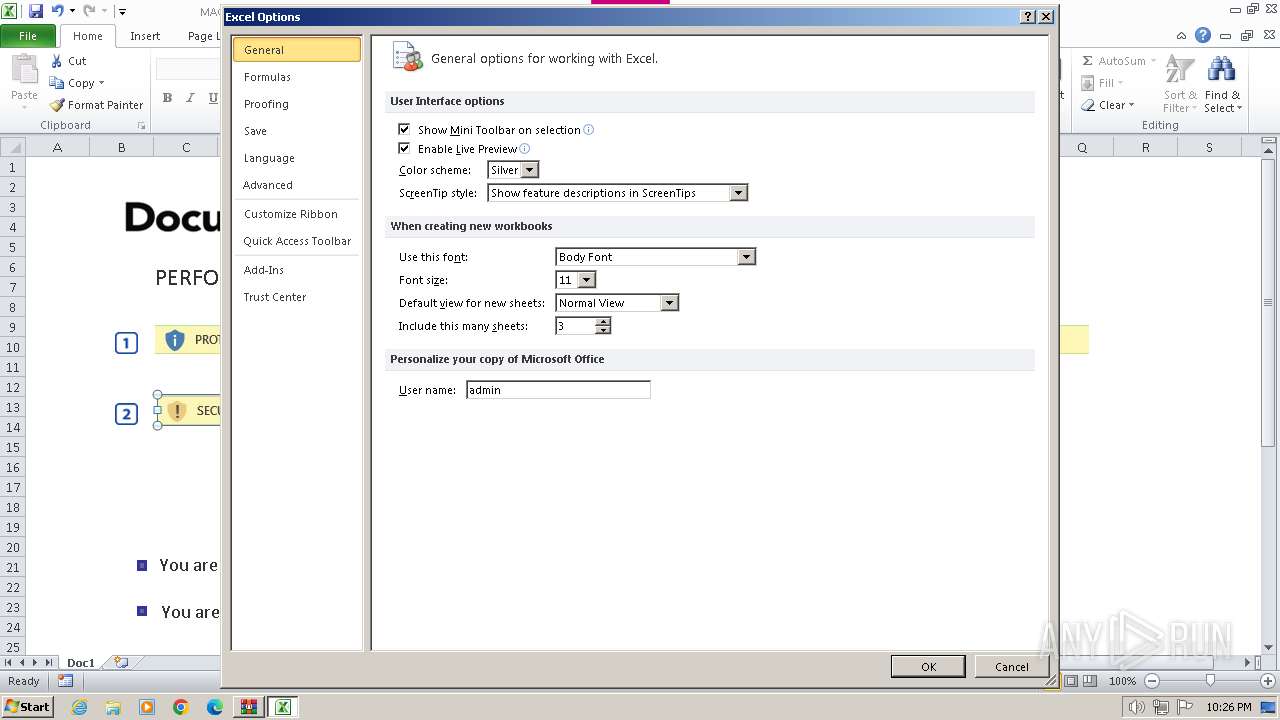This screenshot has width=1280, height=720.
Task: Click the Sort & Filter icon
Action: 1180,69
